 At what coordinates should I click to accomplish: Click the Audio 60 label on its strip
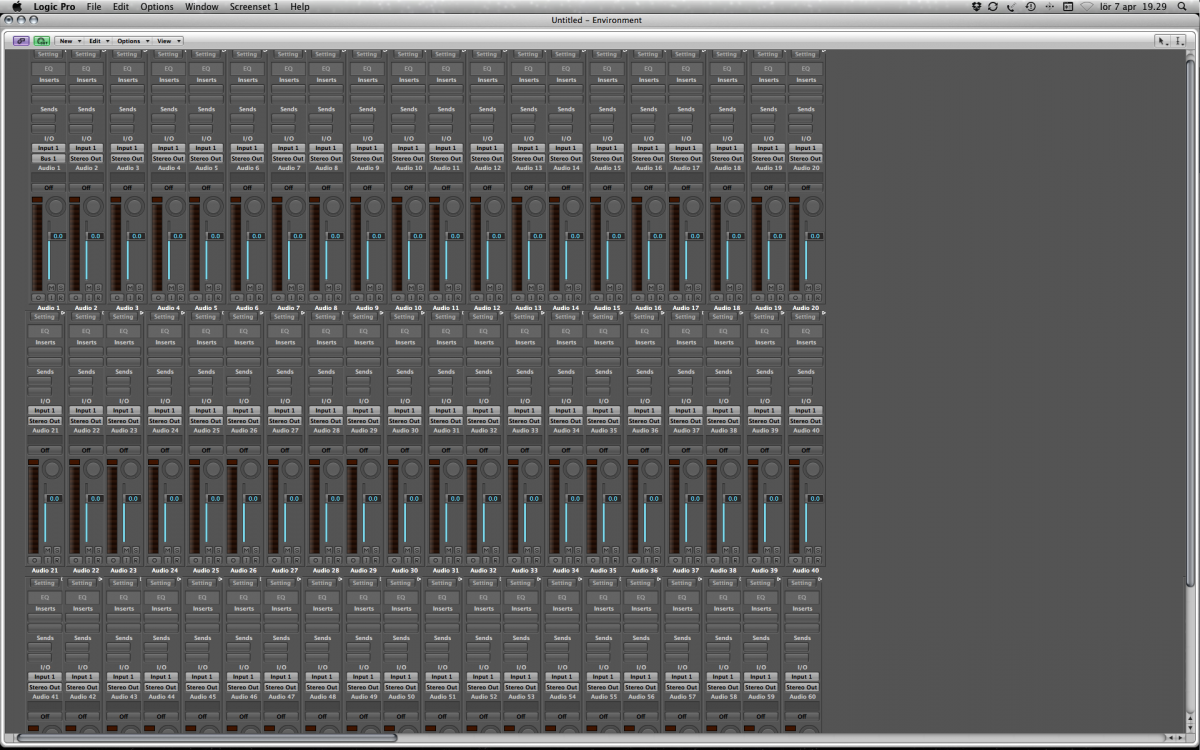click(801, 696)
